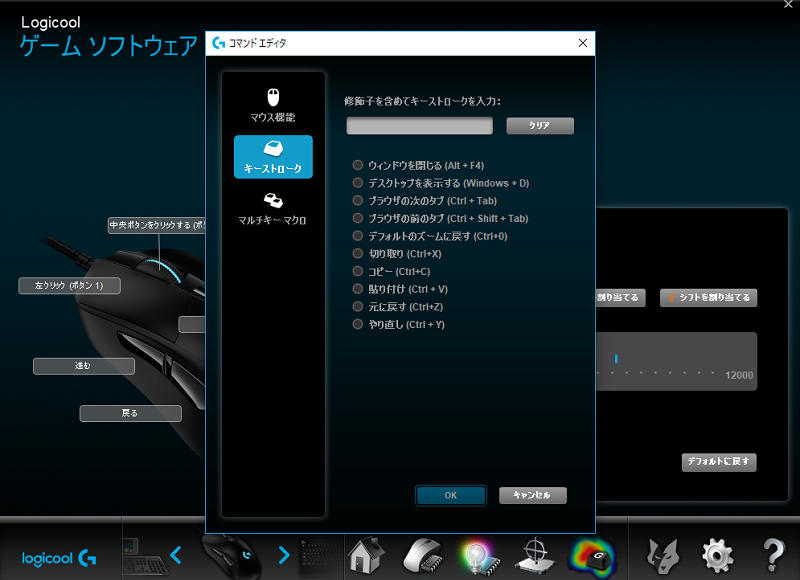Select 切り取り (Ctrl+X) cut option

coord(397,254)
